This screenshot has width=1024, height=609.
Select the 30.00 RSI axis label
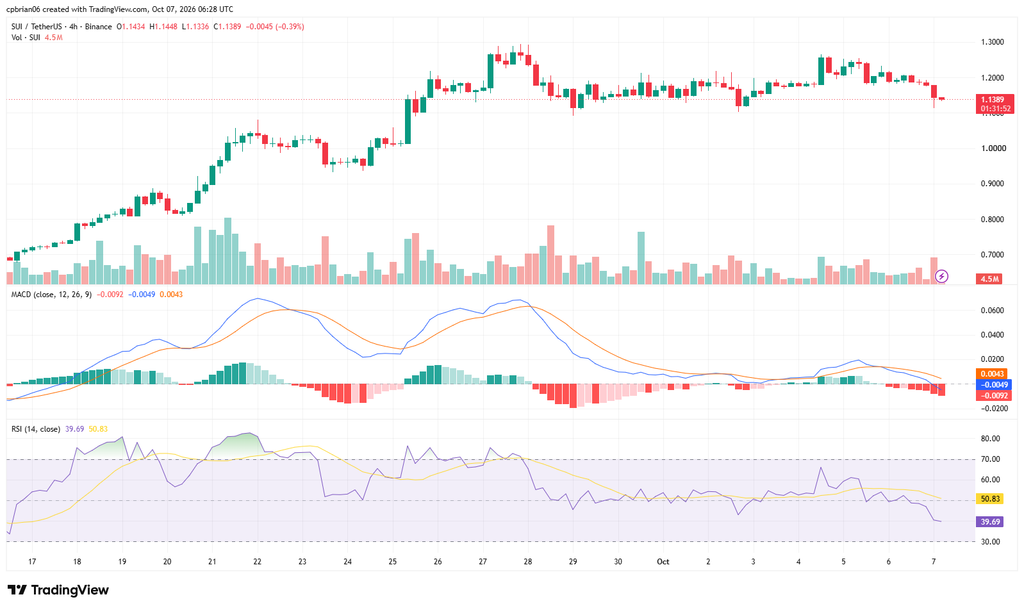tap(991, 542)
